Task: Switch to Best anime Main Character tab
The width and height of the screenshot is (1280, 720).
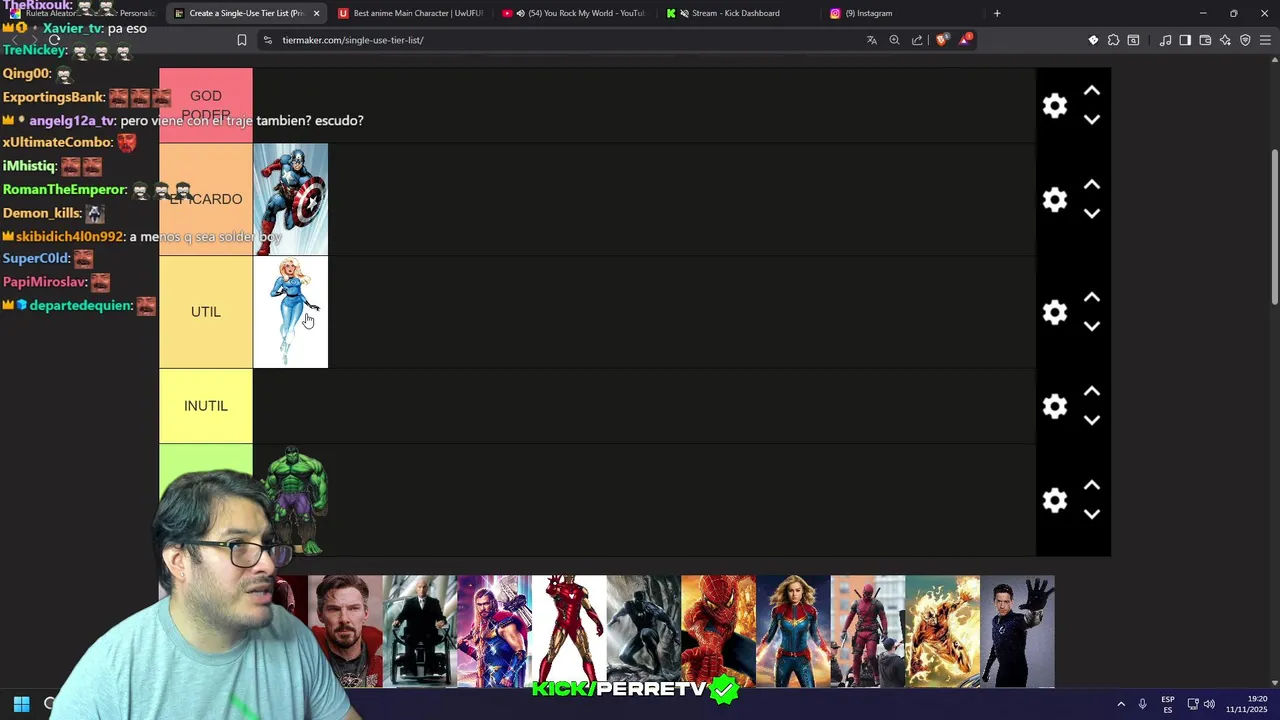Action: click(x=412, y=13)
